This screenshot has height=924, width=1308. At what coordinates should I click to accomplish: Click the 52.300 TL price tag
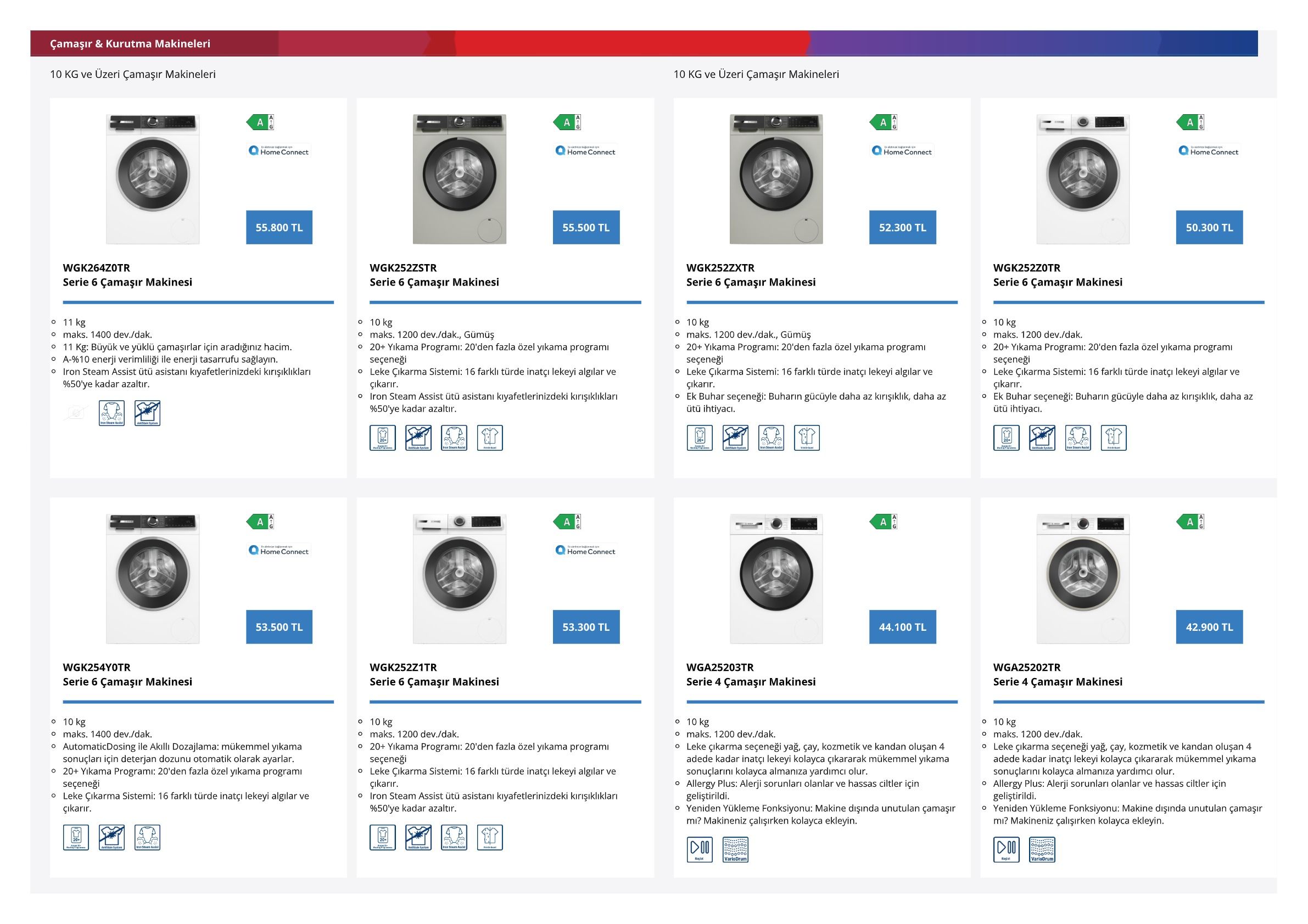pyautogui.click(x=903, y=227)
